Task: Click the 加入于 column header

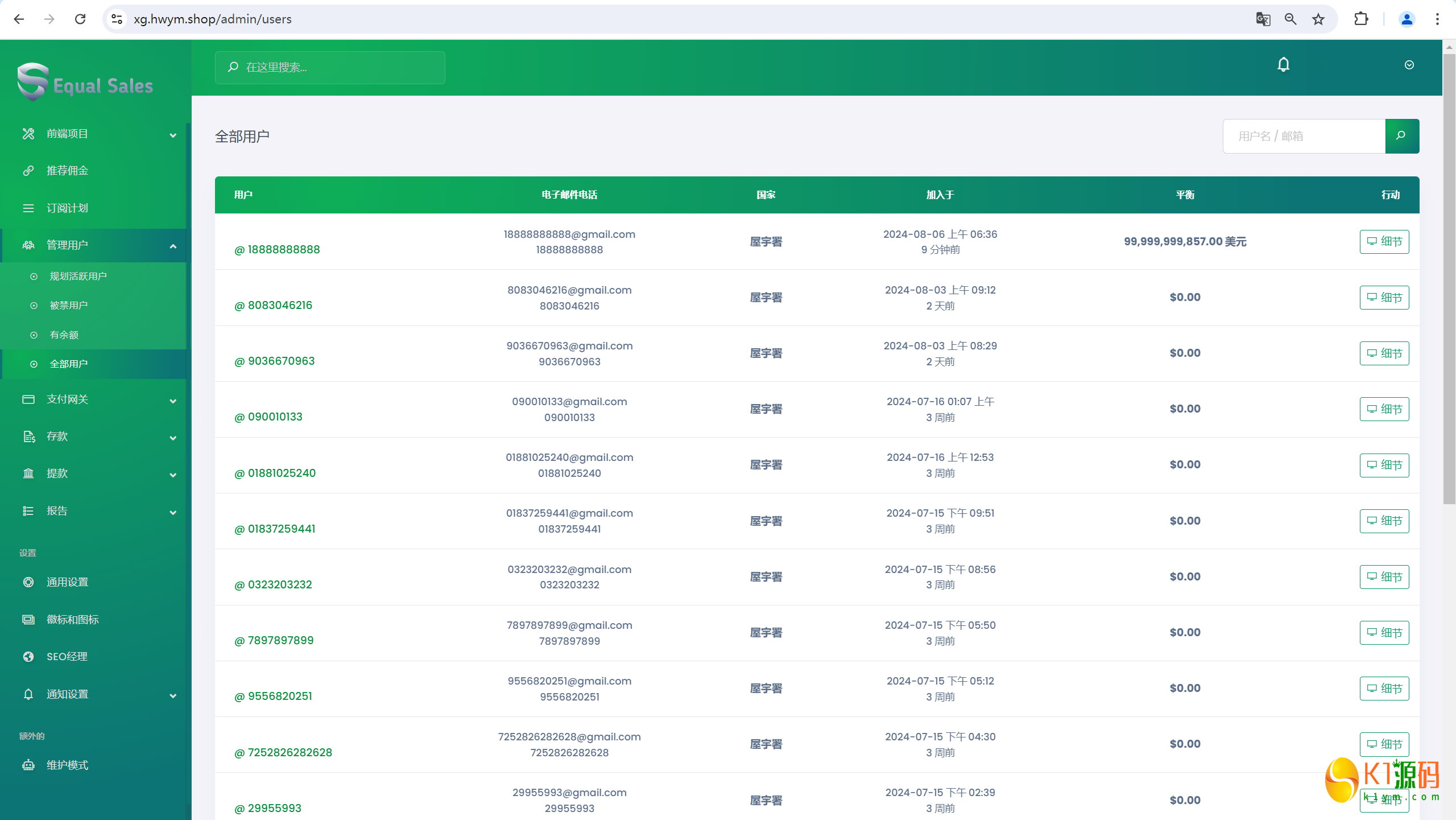Action: 940,195
